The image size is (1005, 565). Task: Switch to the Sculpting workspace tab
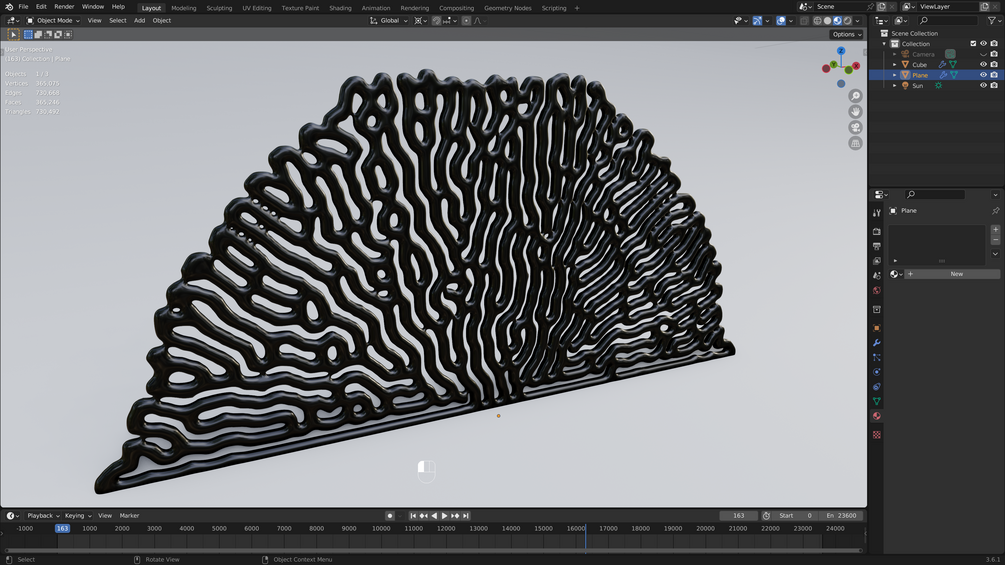point(219,8)
